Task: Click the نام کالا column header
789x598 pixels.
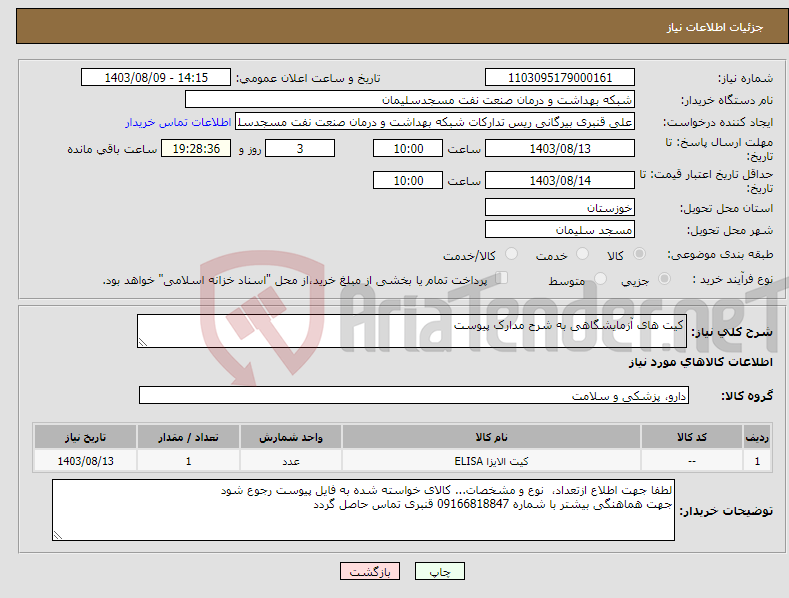Action: pyautogui.click(x=491, y=437)
